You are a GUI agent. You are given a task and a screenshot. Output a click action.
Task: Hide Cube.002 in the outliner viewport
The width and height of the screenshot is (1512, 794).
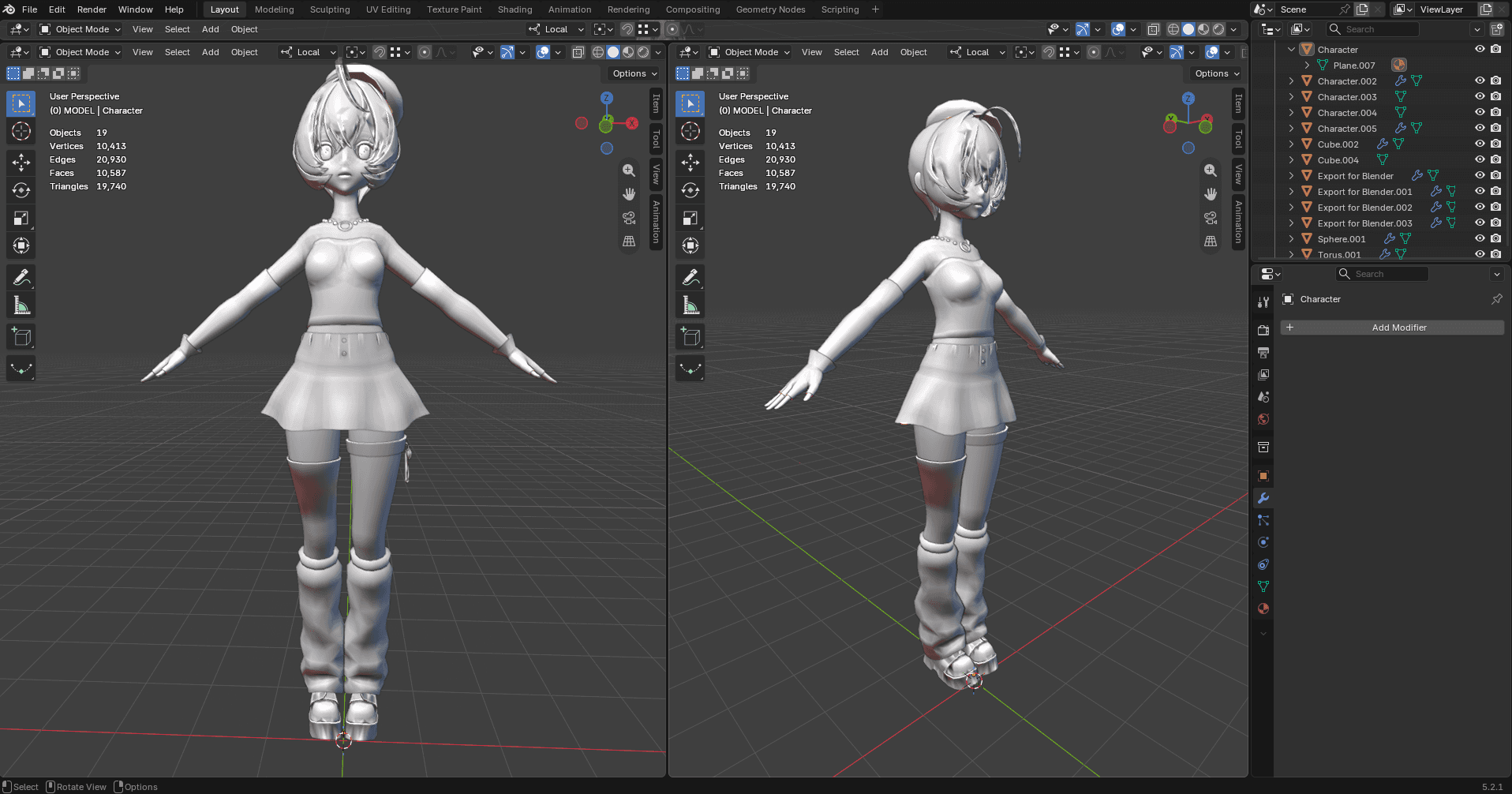tap(1480, 144)
